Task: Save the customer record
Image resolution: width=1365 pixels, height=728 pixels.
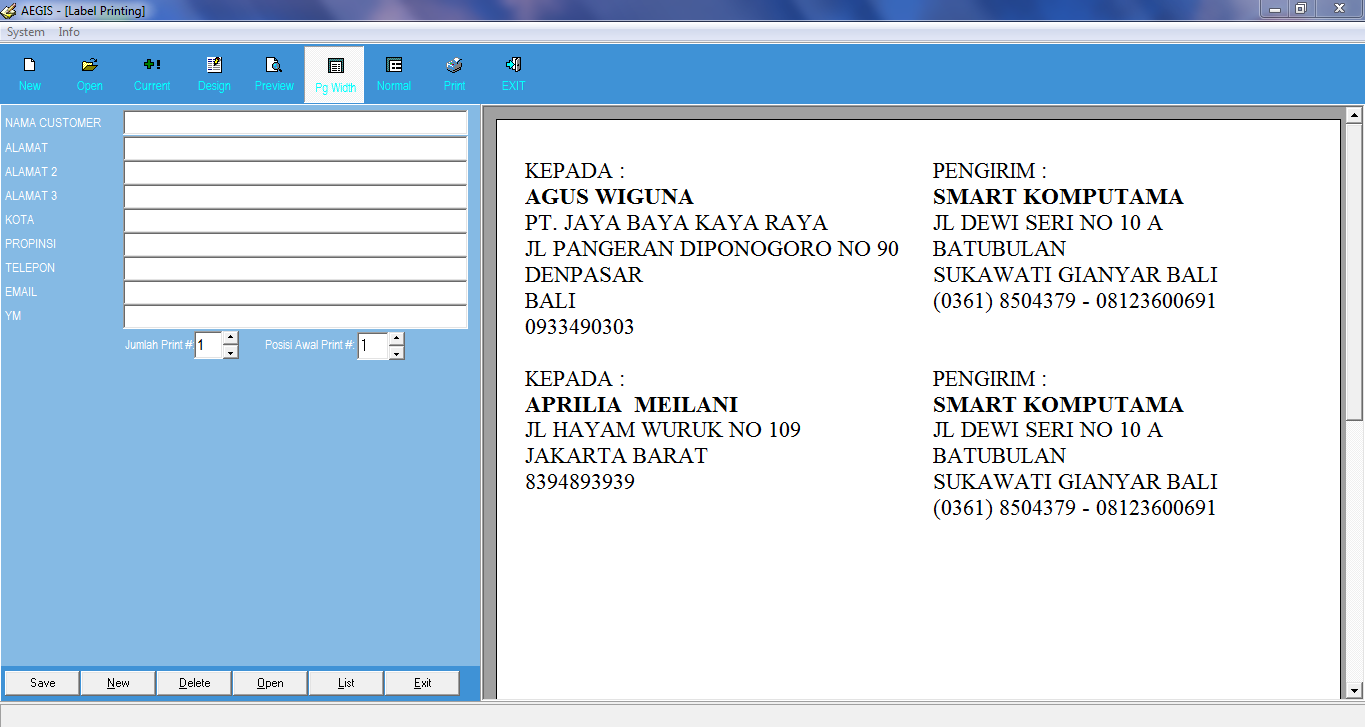Action: point(40,682)
